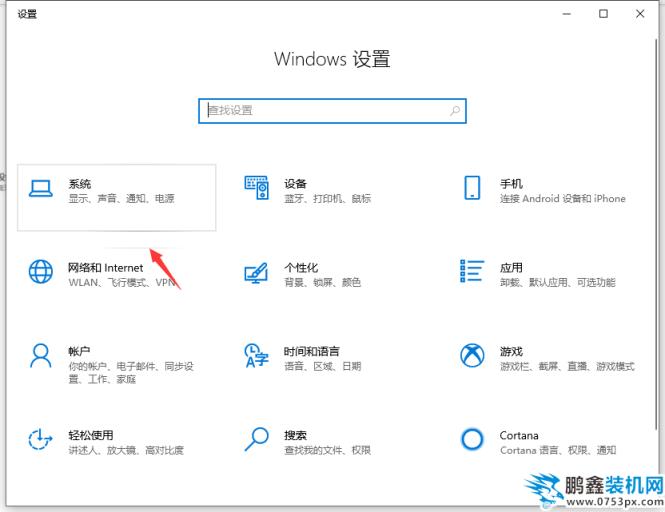Click the vertical scrollbar on the right
The image size is (665, 512).
[657, 233]
